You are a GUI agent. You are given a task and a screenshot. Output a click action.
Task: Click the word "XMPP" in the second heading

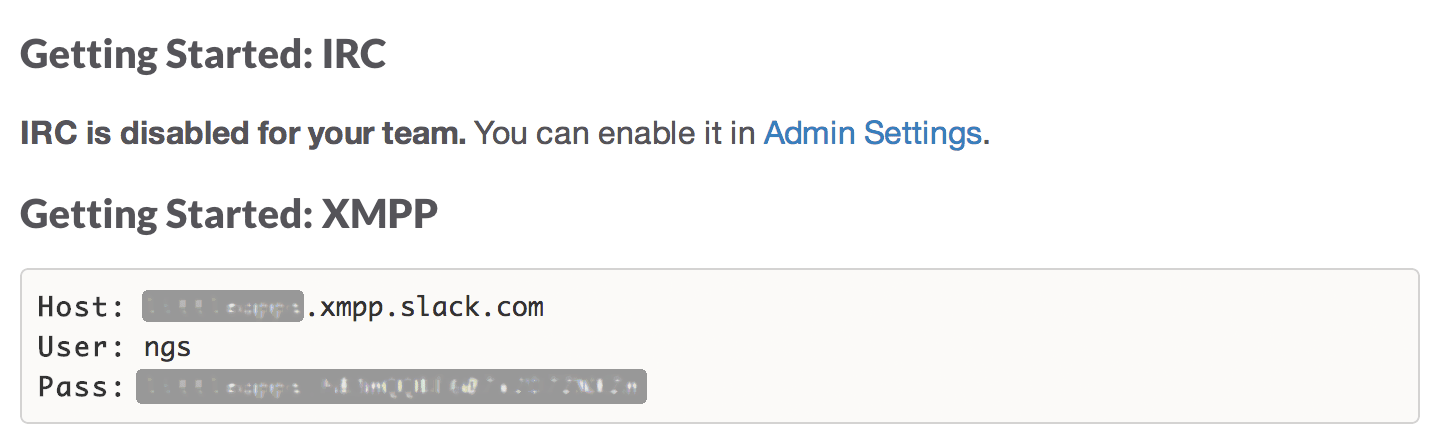click(379, 214)
